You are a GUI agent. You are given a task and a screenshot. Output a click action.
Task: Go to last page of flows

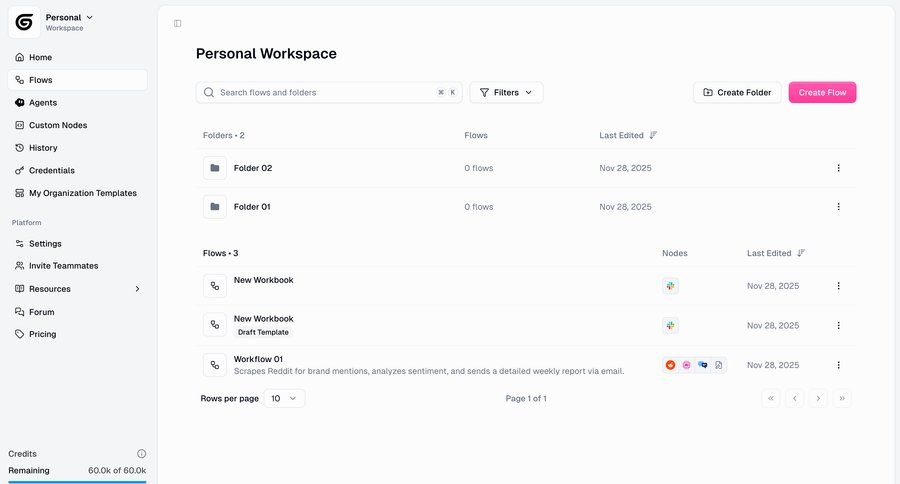(842, 398)
